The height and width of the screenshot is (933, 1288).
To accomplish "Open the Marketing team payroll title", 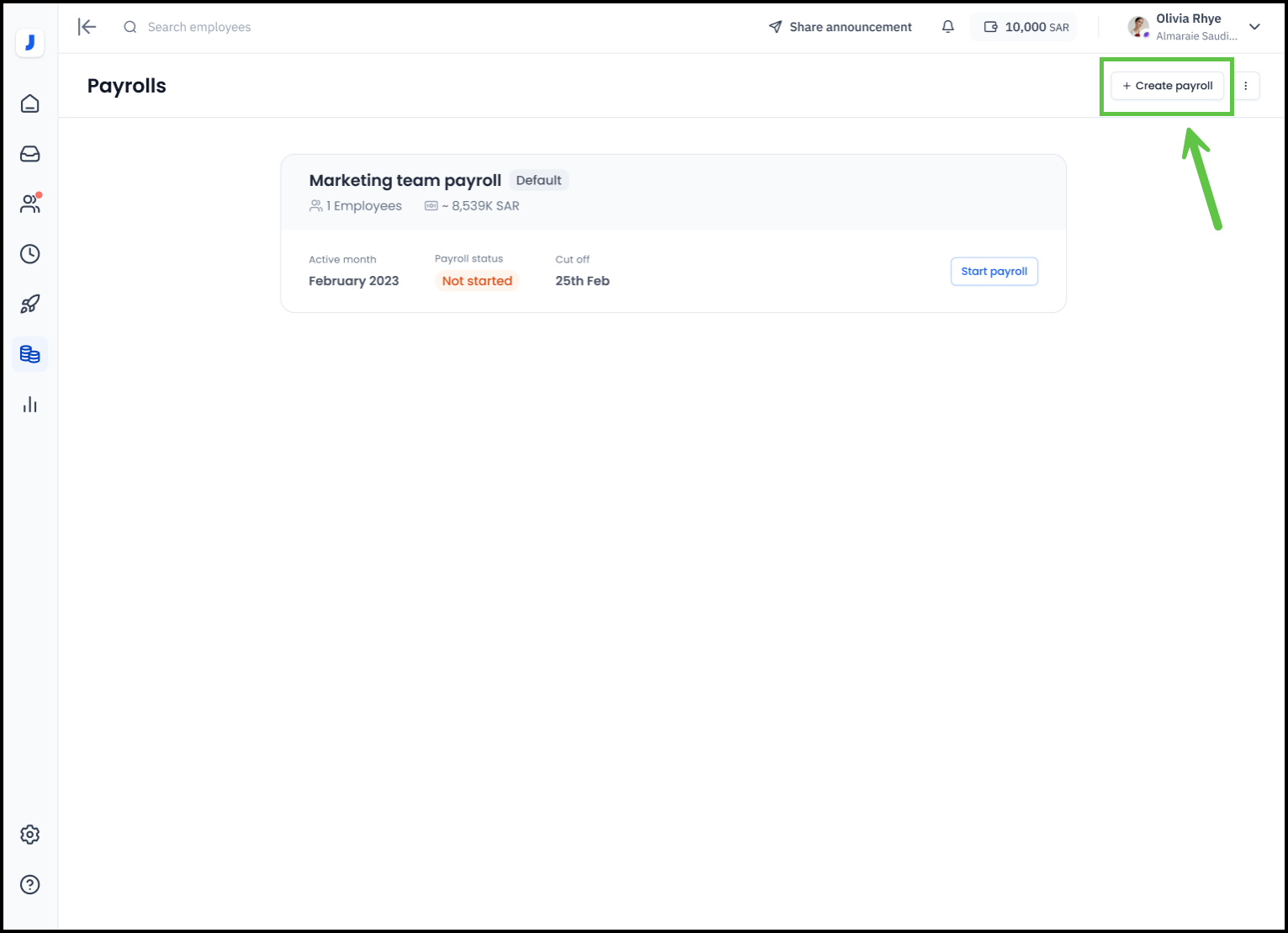I will click(x=405, y=180).
